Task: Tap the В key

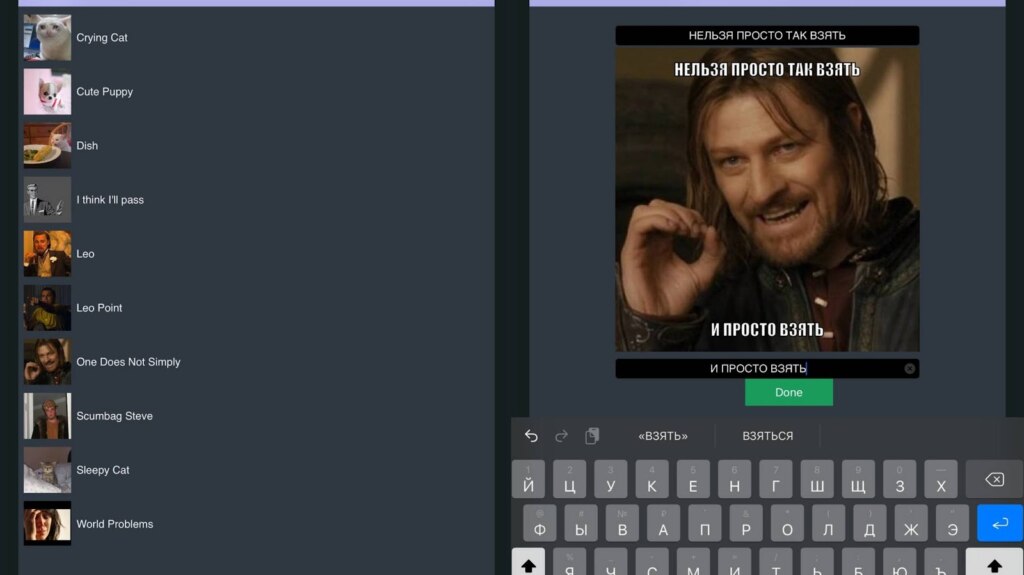Action: [x=622, y=523]
